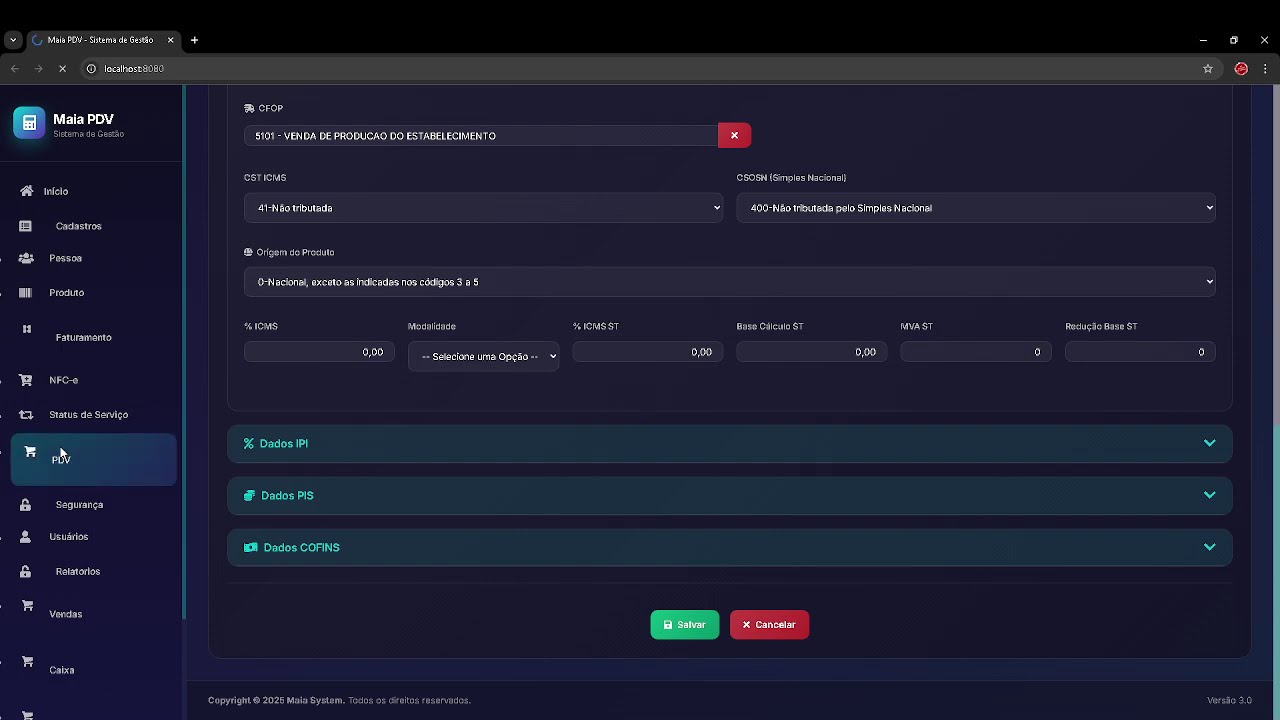
Task: Click the money icon beside Dados COFINS
Action: coord(251,547)
